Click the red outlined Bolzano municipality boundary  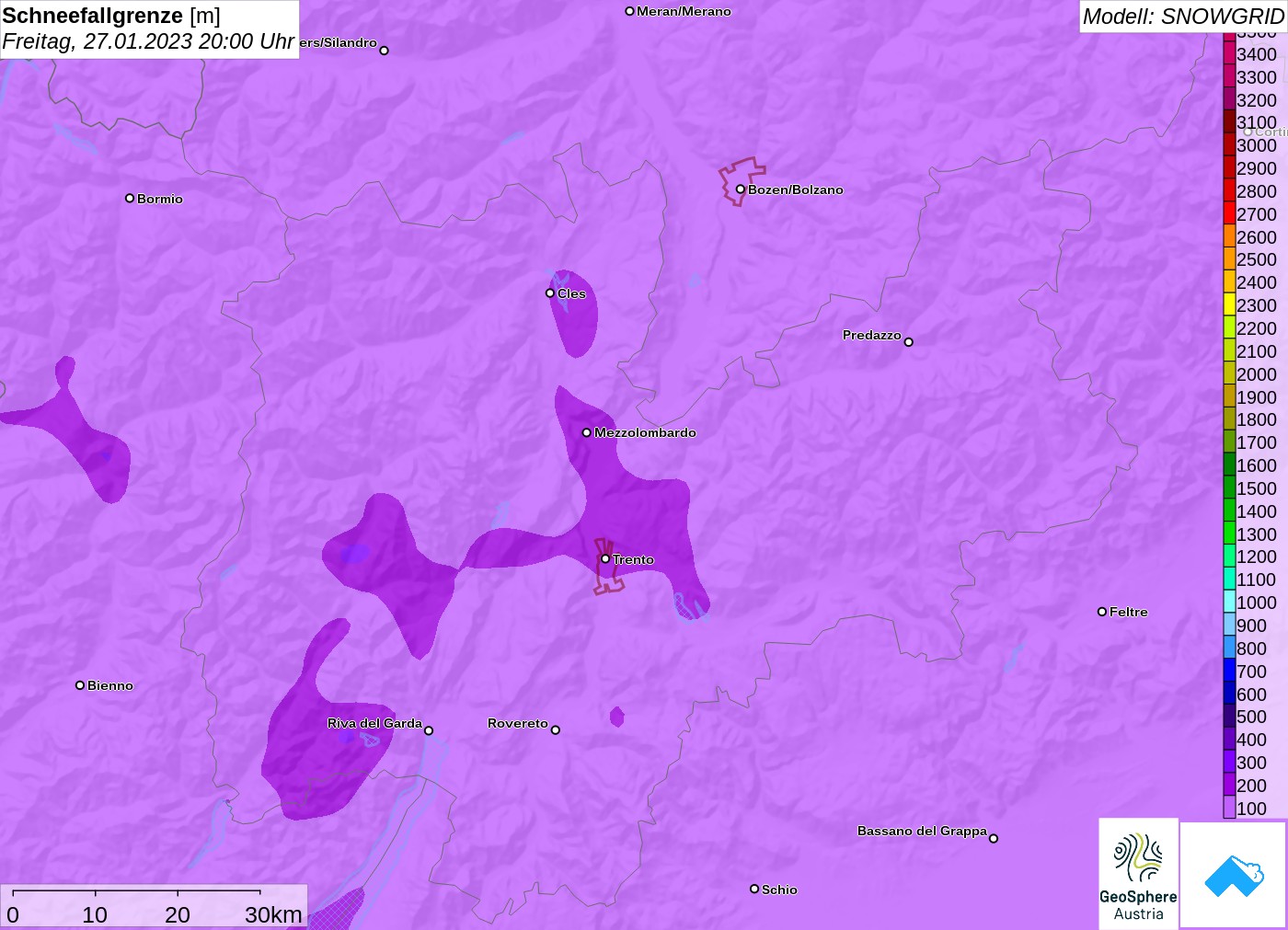pos(742,181)
